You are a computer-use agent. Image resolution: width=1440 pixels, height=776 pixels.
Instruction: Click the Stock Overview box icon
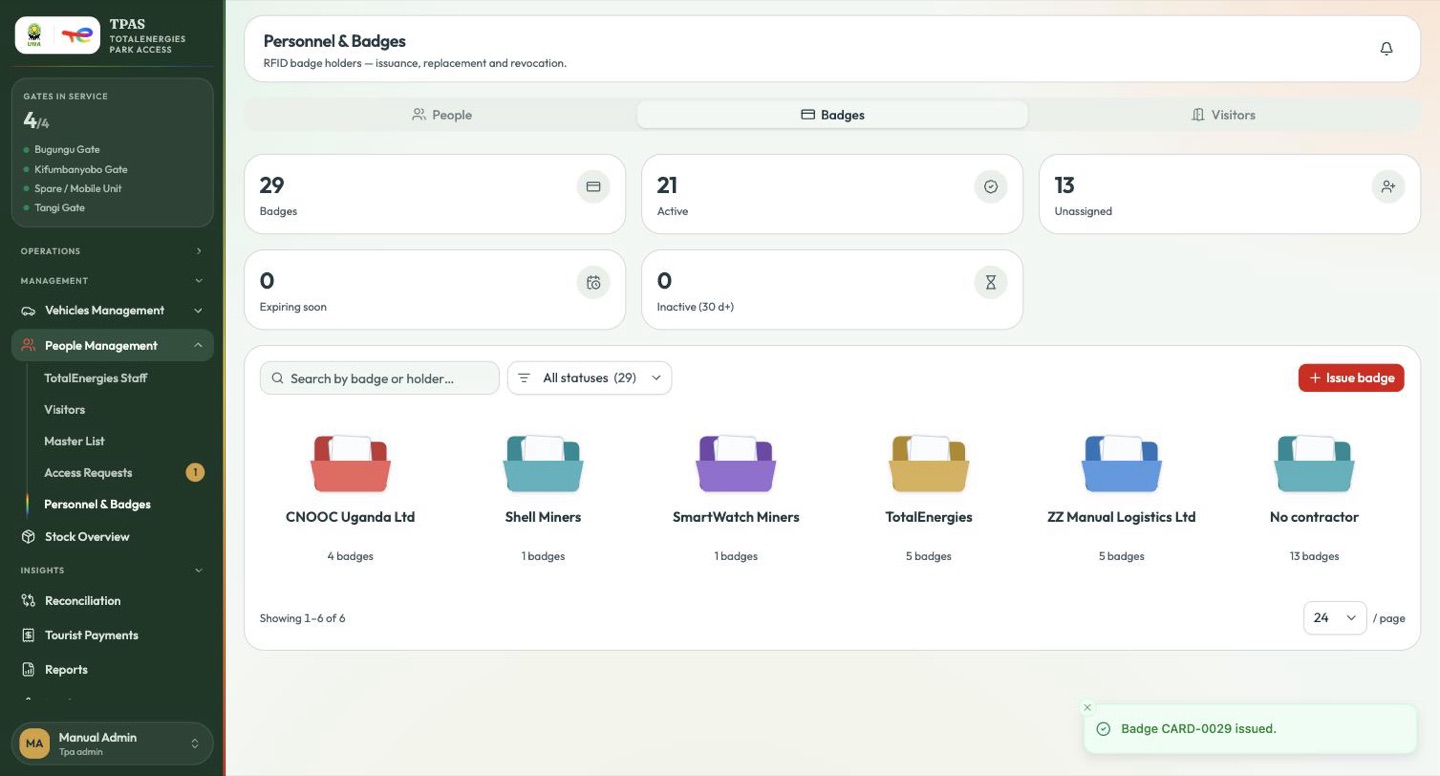(x=29, y=537)
